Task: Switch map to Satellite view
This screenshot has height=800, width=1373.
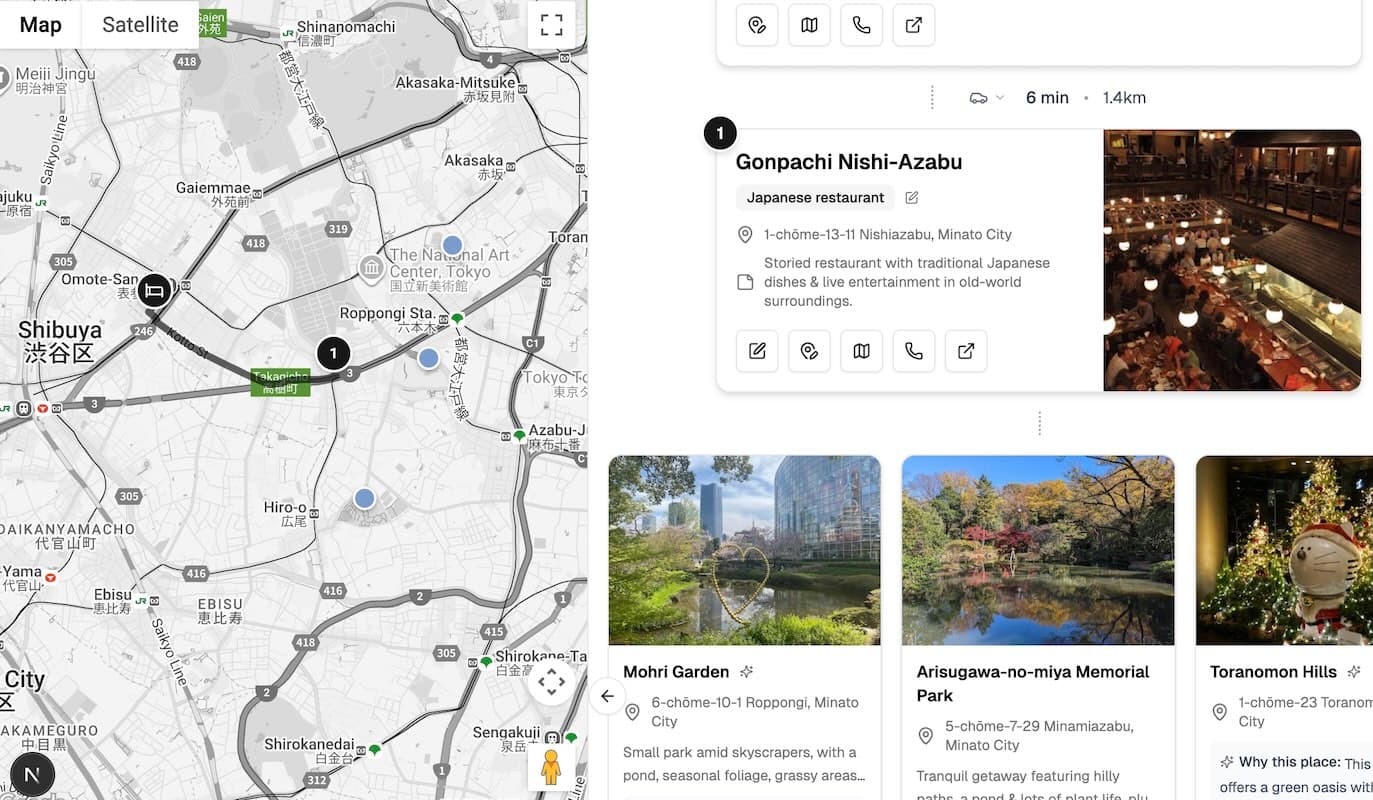Action: [x=140, y=25]
